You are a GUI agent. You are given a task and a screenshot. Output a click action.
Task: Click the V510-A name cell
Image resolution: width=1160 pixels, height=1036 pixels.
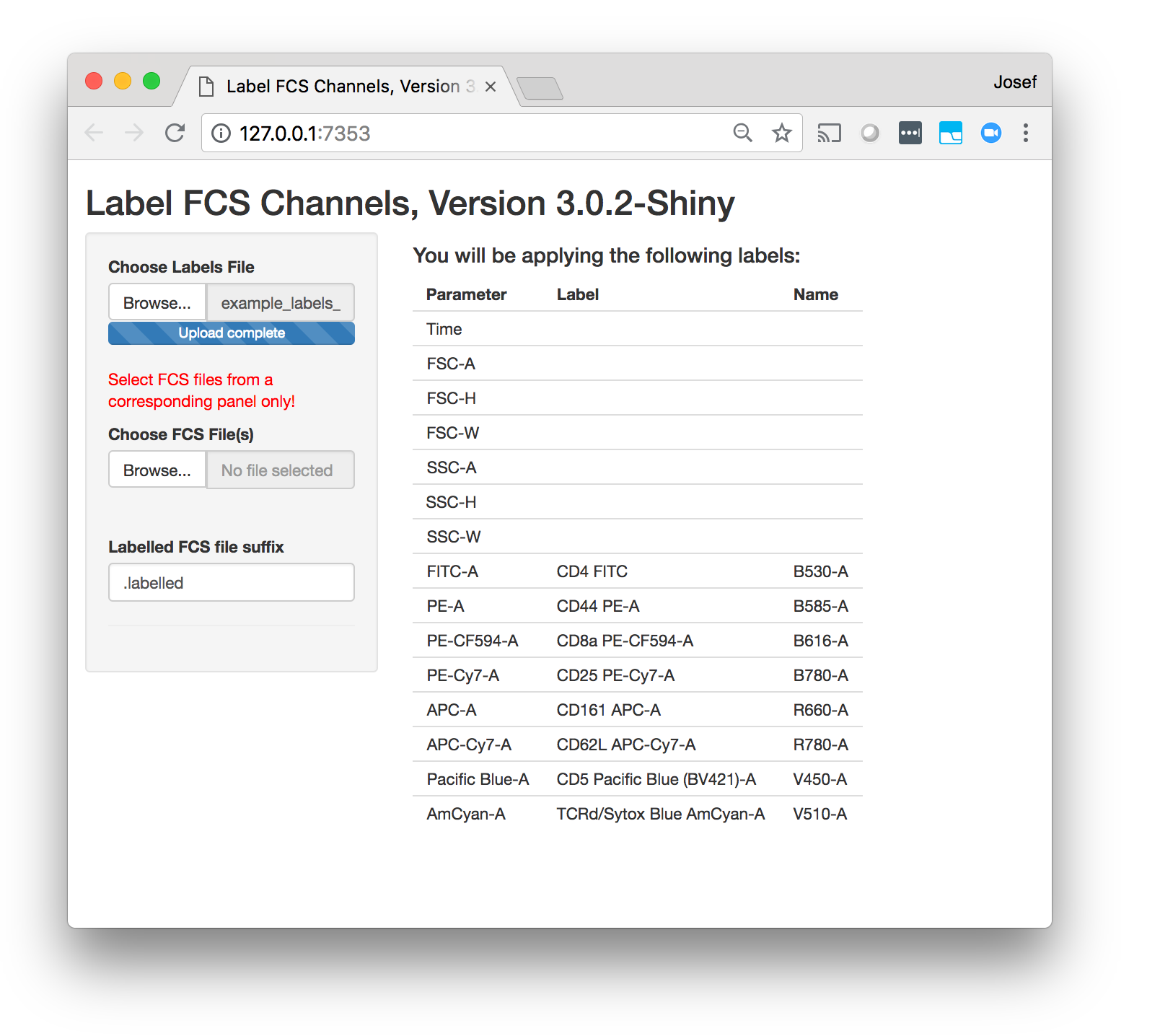pyautogui.click(x=820, y=814)
